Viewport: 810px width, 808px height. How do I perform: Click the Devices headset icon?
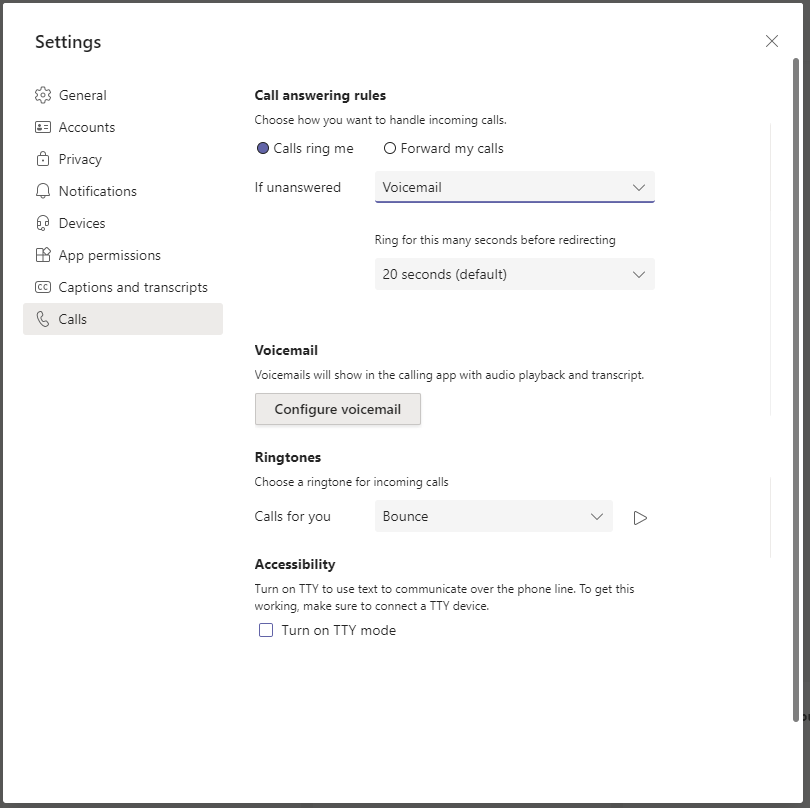click(x=43, y=223)
